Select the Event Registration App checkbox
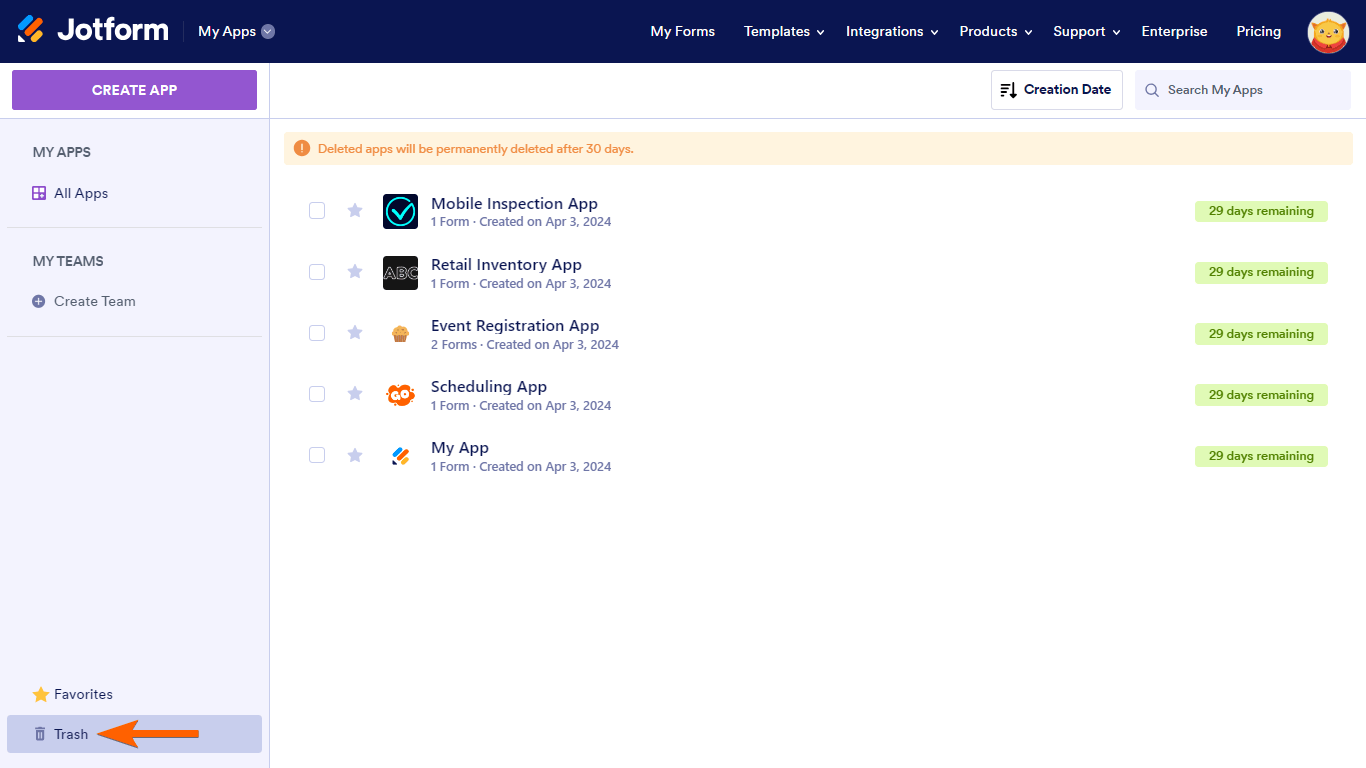1366x768 pixels. click(x=317, y=333)
